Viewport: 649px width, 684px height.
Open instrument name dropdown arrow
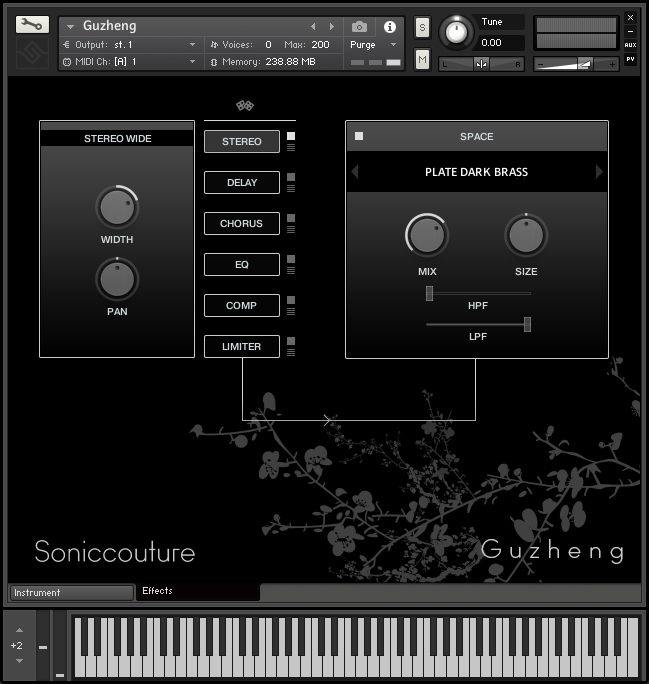tap(70, 27)
